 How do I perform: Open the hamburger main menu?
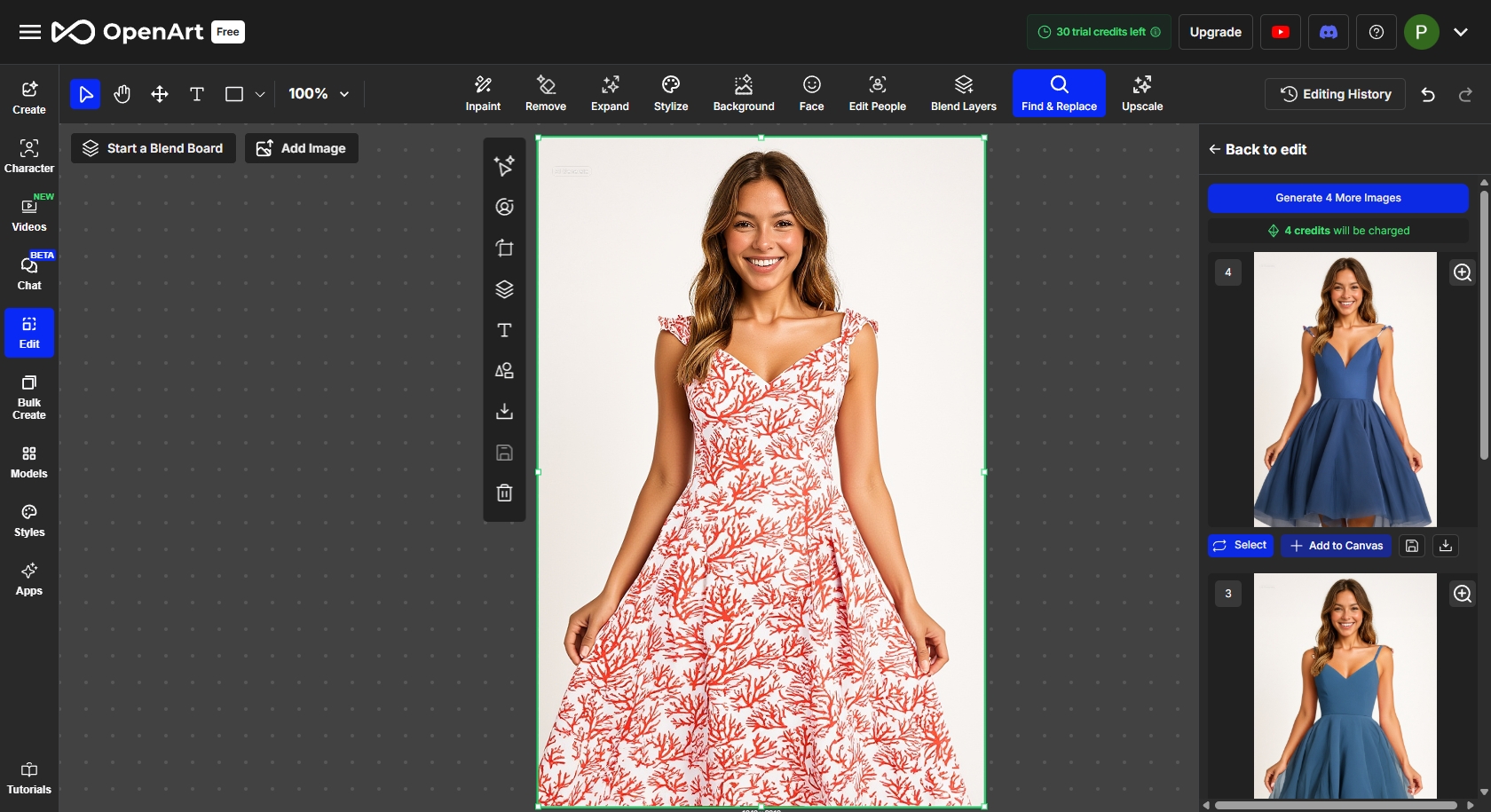pyautogui.click(x=30, y=32)
